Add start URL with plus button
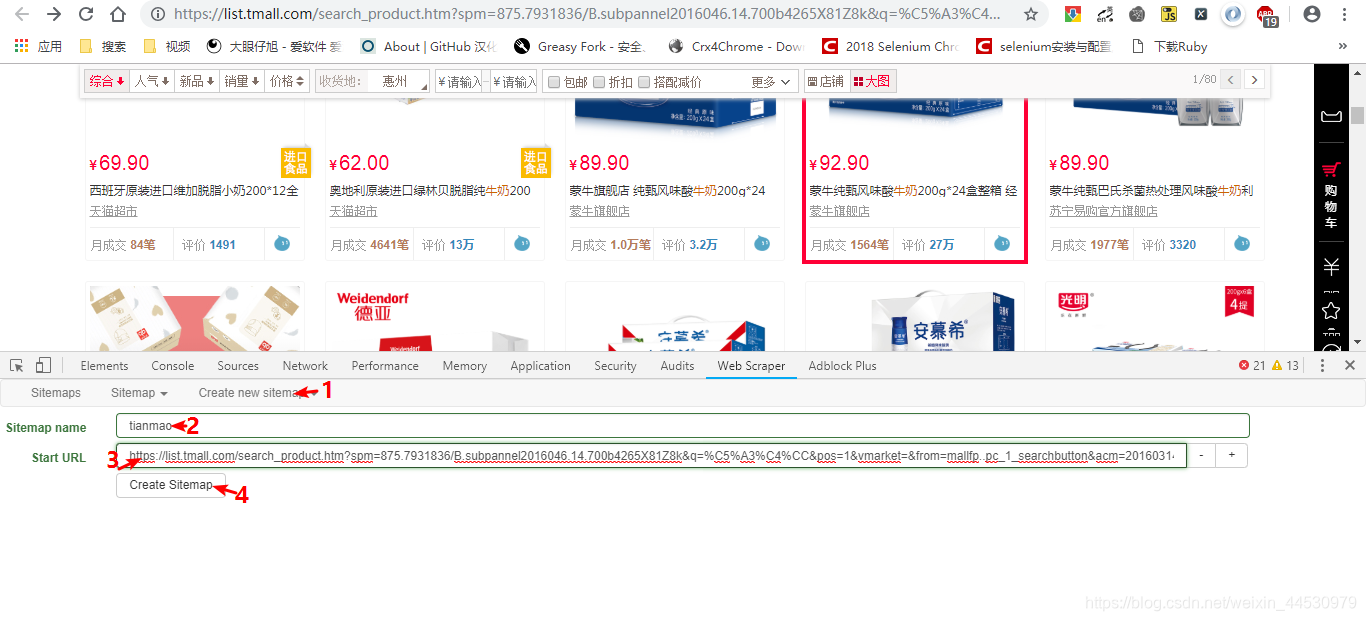Viewport: 1366px width, 621px height. tap(1232, 455)
